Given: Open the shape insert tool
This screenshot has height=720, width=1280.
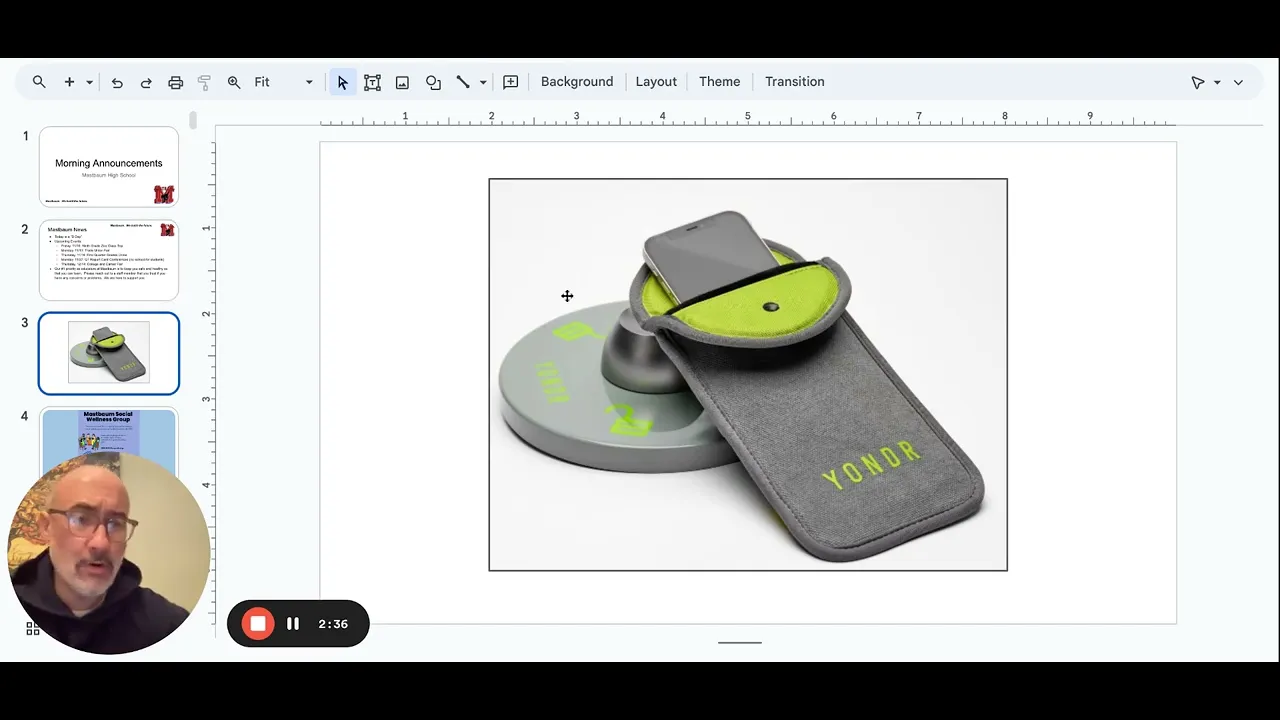Looking at the screenshot, I should [x=433, y=82].
